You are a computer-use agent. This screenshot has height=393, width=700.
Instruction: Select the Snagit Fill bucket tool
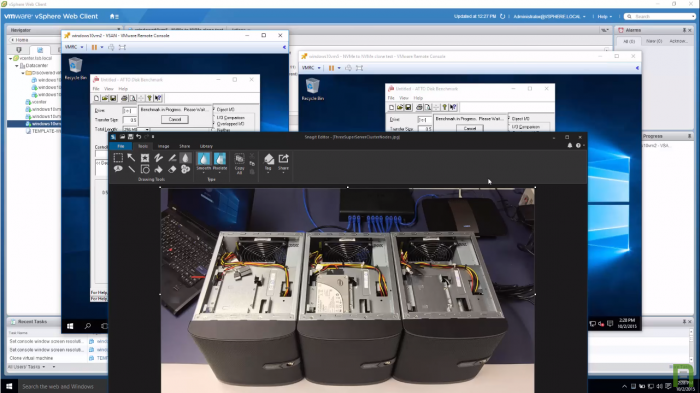point(158,169)
